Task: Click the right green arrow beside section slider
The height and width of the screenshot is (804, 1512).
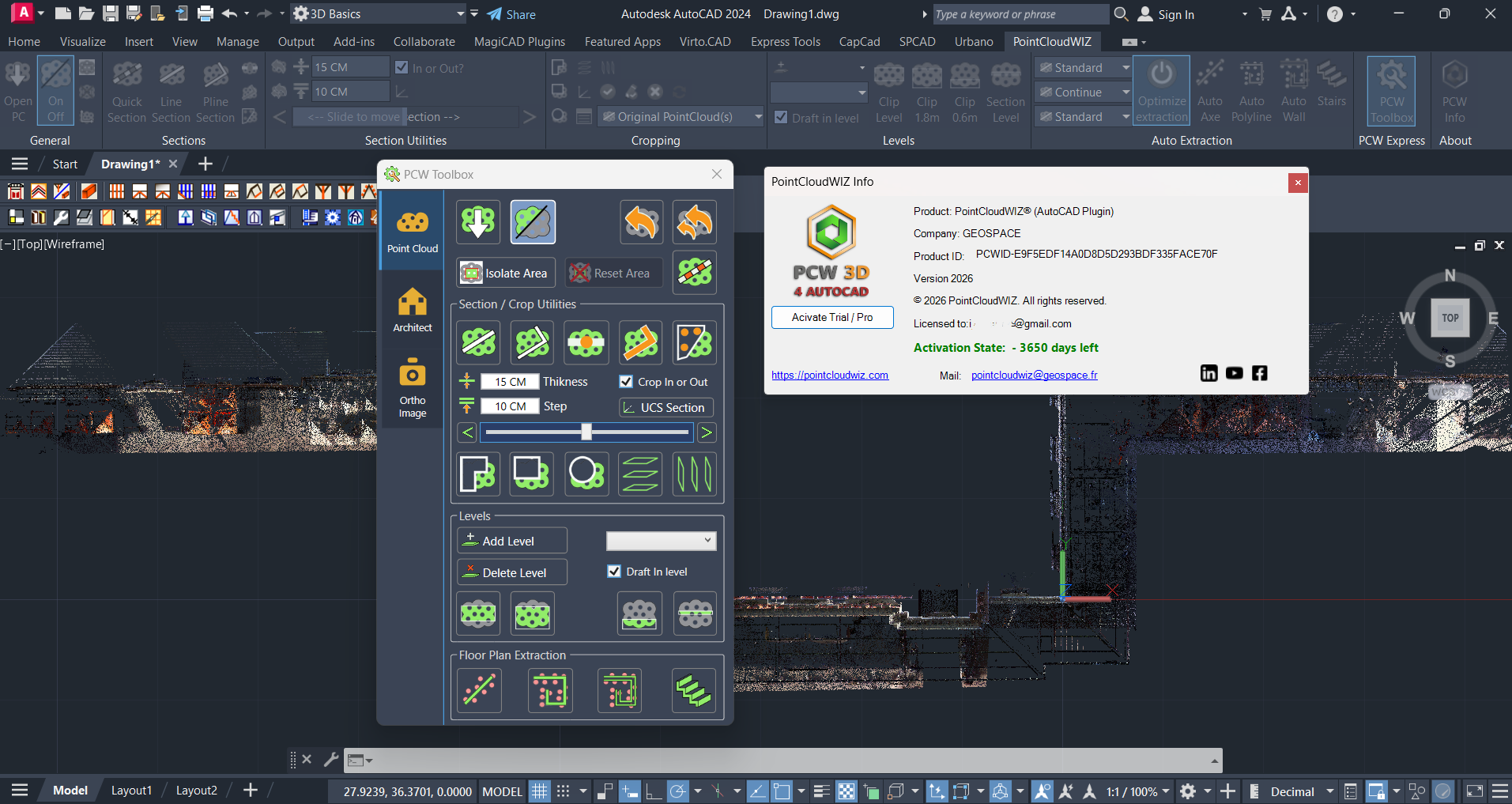Action: pos(707,432)
